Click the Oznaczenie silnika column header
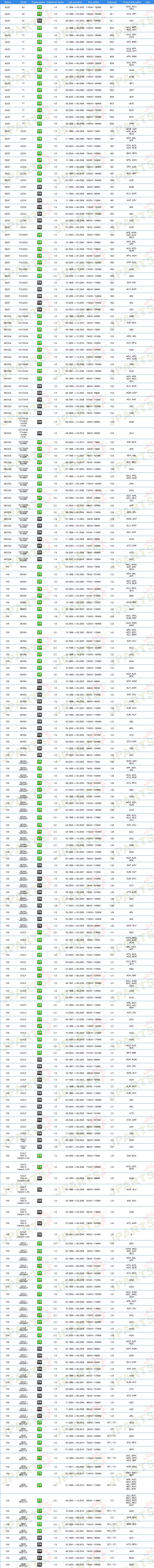Image resolution: width=154 pixels, height=1568 pixels. 132,2
